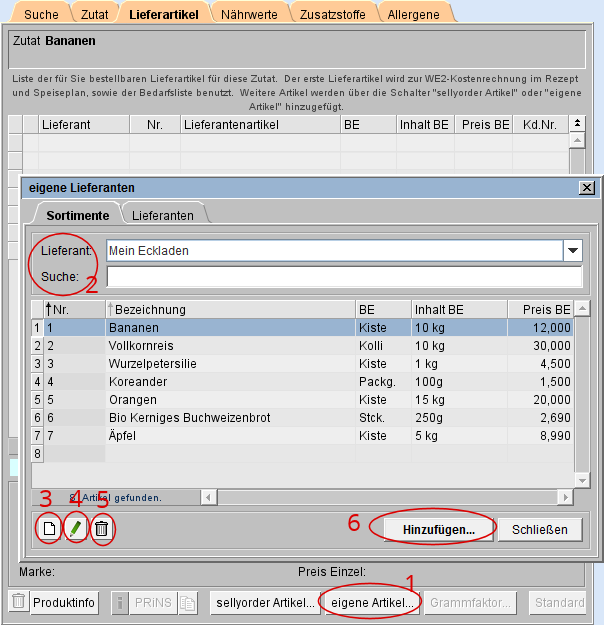
Task: Select the Bananen row in list
Action: 230,327
